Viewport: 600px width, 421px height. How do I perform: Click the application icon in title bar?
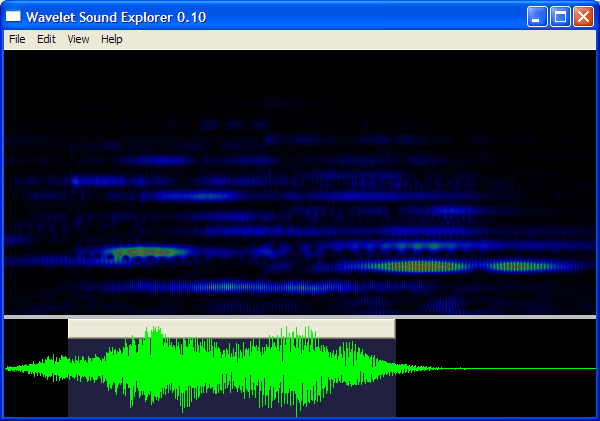13,16
